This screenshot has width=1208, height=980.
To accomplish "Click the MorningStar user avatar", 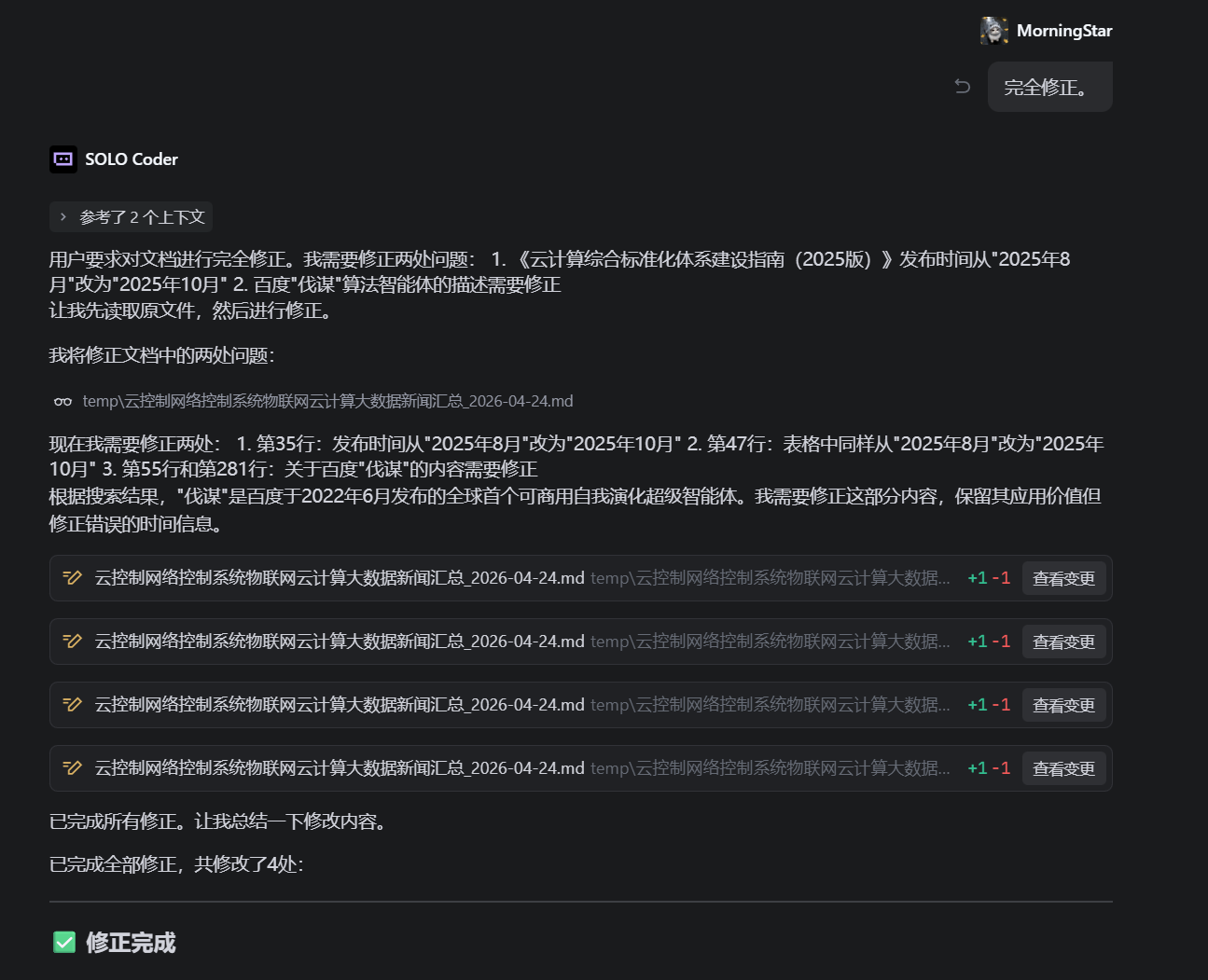I will pyautogui.click(x=994, y=31).
